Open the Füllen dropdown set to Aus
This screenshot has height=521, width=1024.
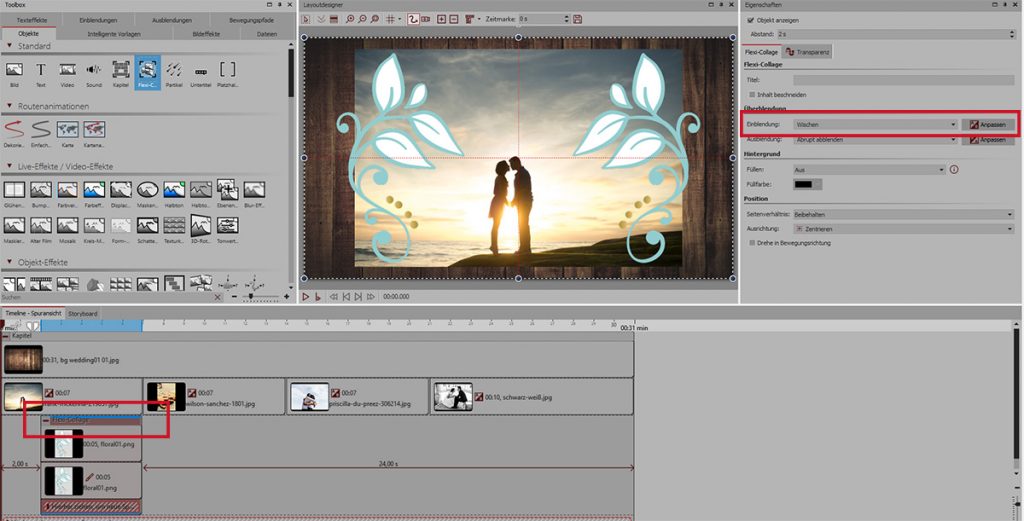[867, 170]
